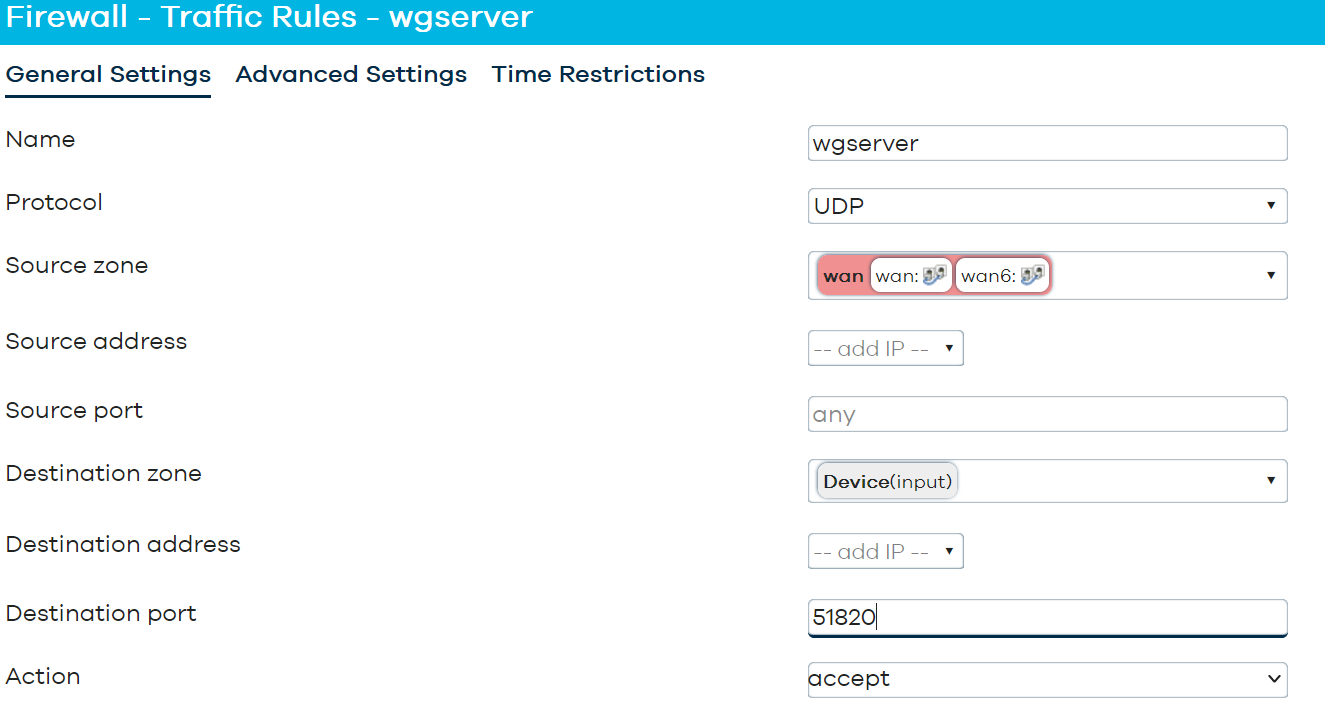This screenshot has width=1325, height=718.
Task: Click the wan6 interface network icon
Action: tap(1032, 277)
